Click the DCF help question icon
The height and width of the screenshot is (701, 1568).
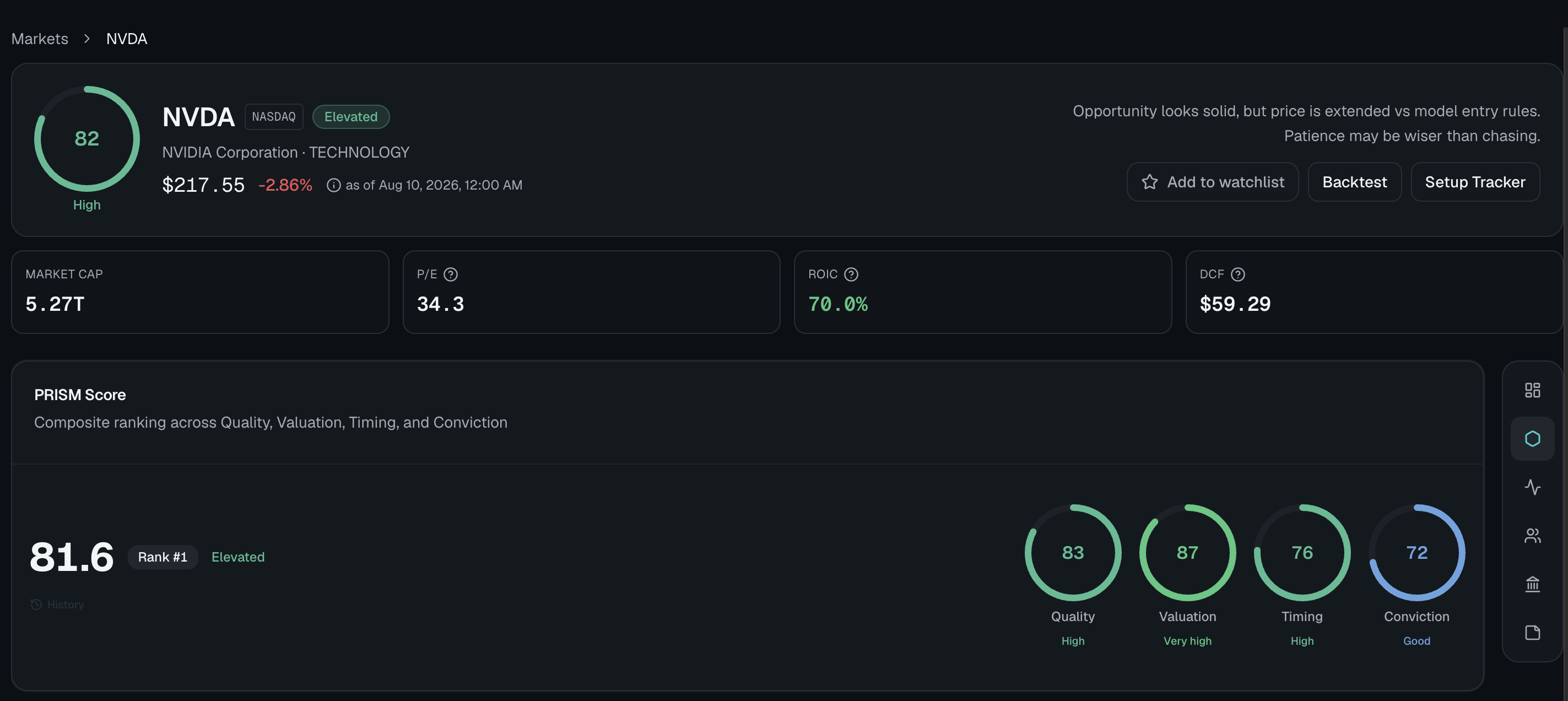click(1237, 274)
